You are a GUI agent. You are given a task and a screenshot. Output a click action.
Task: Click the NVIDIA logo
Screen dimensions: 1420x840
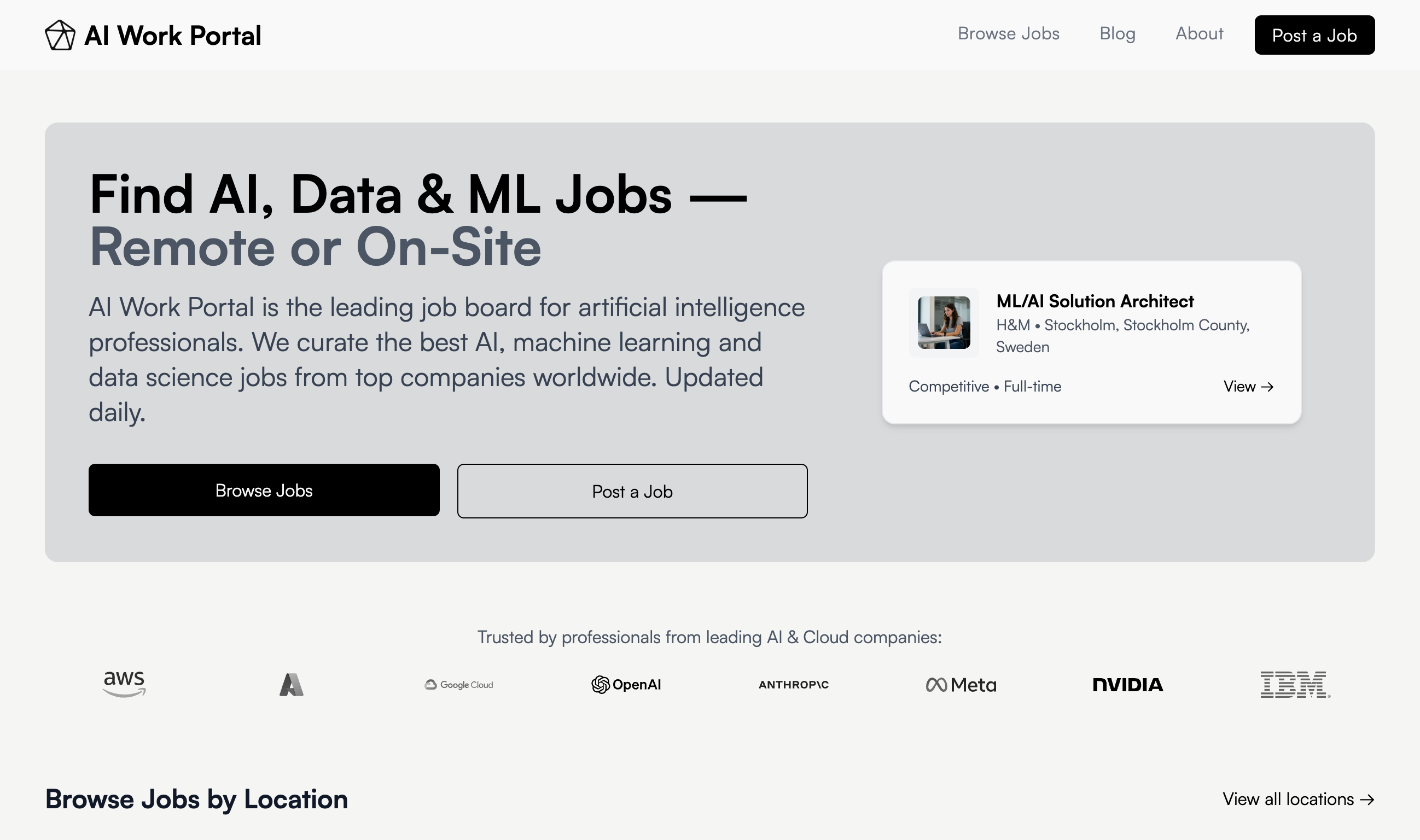point(1128,684)
